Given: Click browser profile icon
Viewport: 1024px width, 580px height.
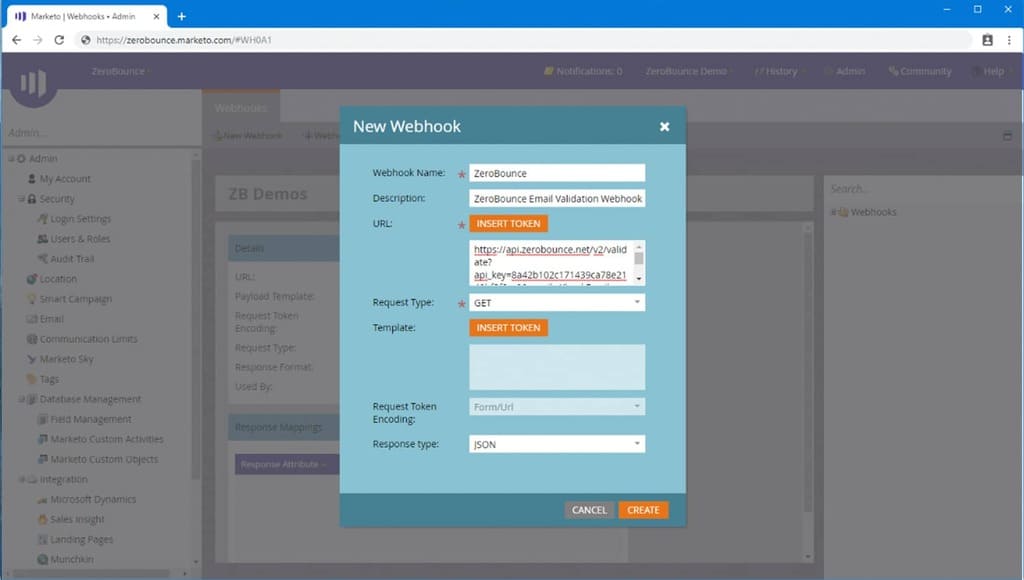Looking at the screenshot, I should pos(987,40).
